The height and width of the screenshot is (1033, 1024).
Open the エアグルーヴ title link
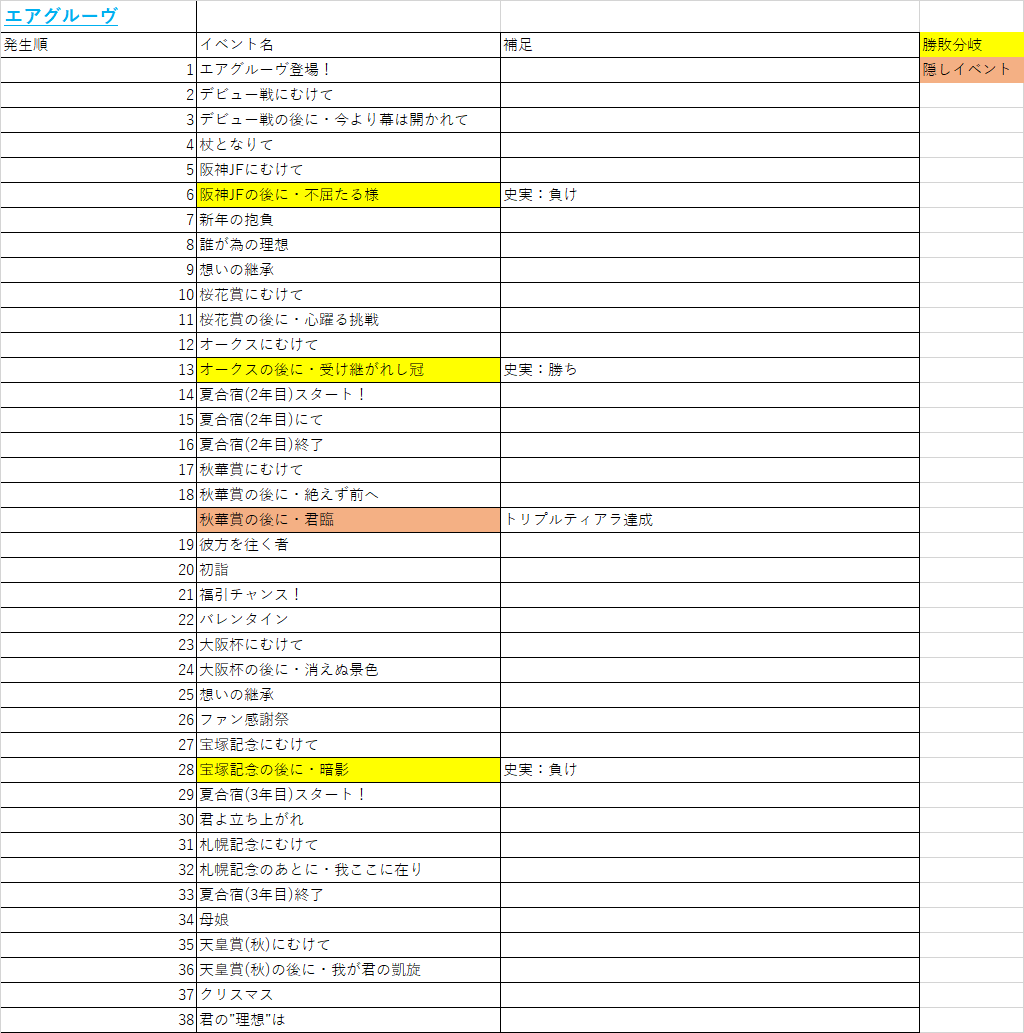tap(61, 16)
